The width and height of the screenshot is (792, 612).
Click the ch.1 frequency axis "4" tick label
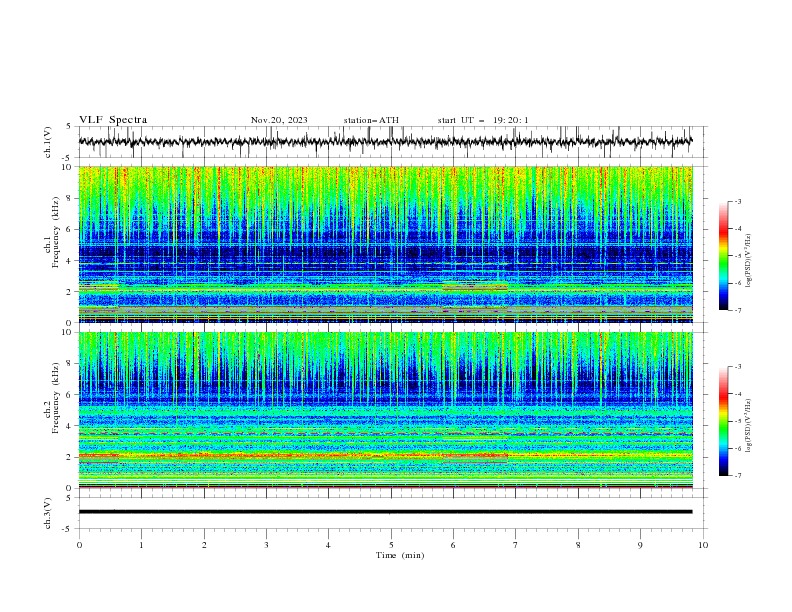coord(70,261)
